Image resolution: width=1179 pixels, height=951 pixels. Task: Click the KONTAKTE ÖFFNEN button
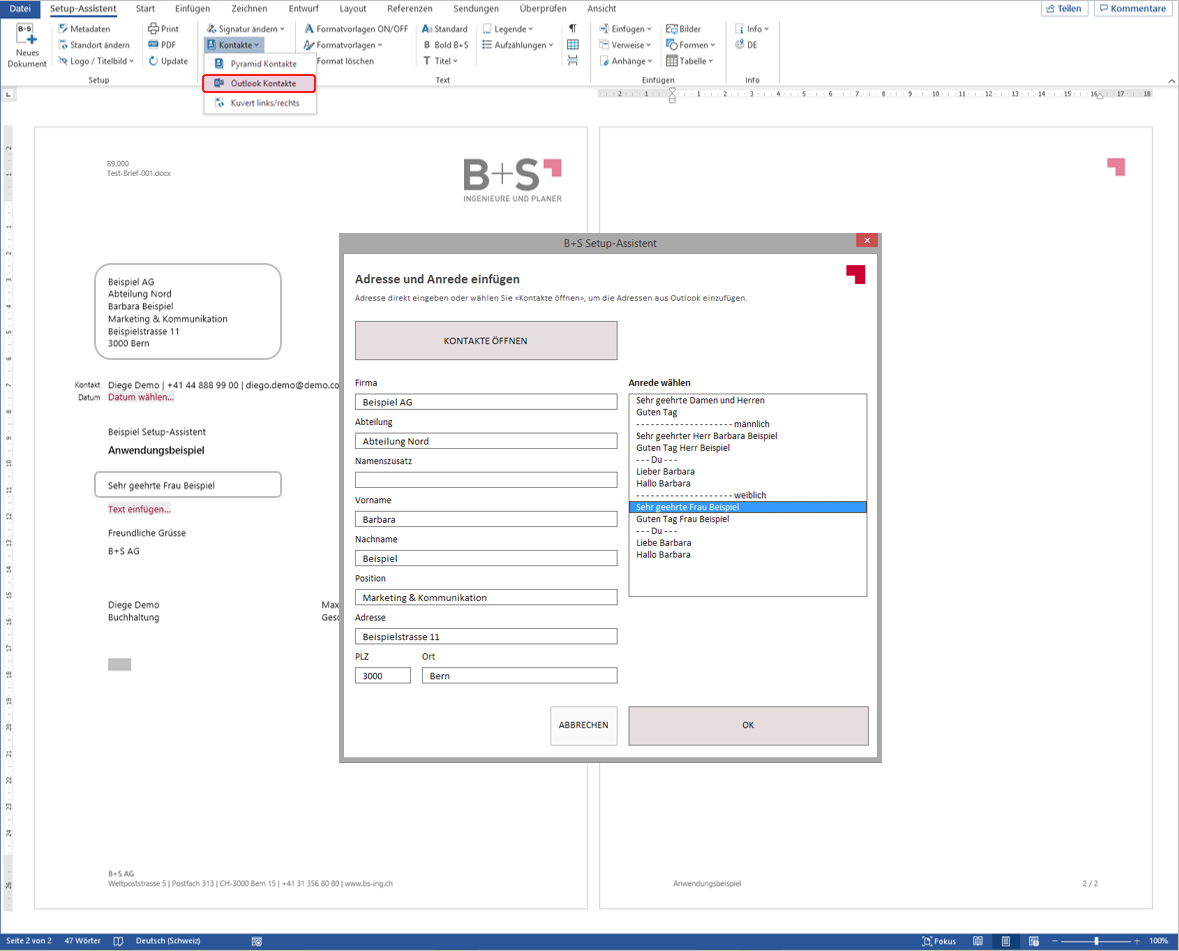[x=486, y=341]
